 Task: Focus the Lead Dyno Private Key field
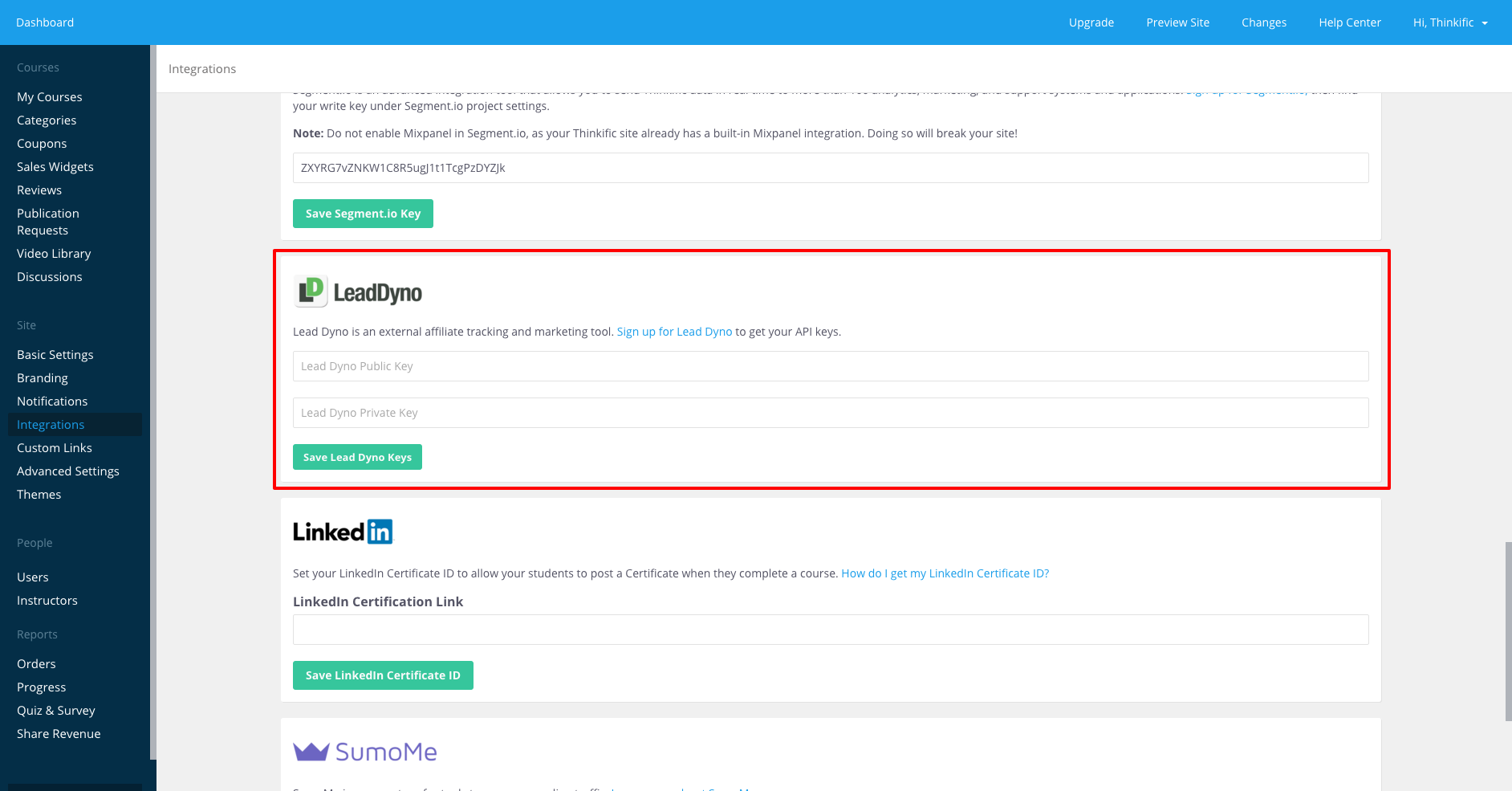pos(831,413)
